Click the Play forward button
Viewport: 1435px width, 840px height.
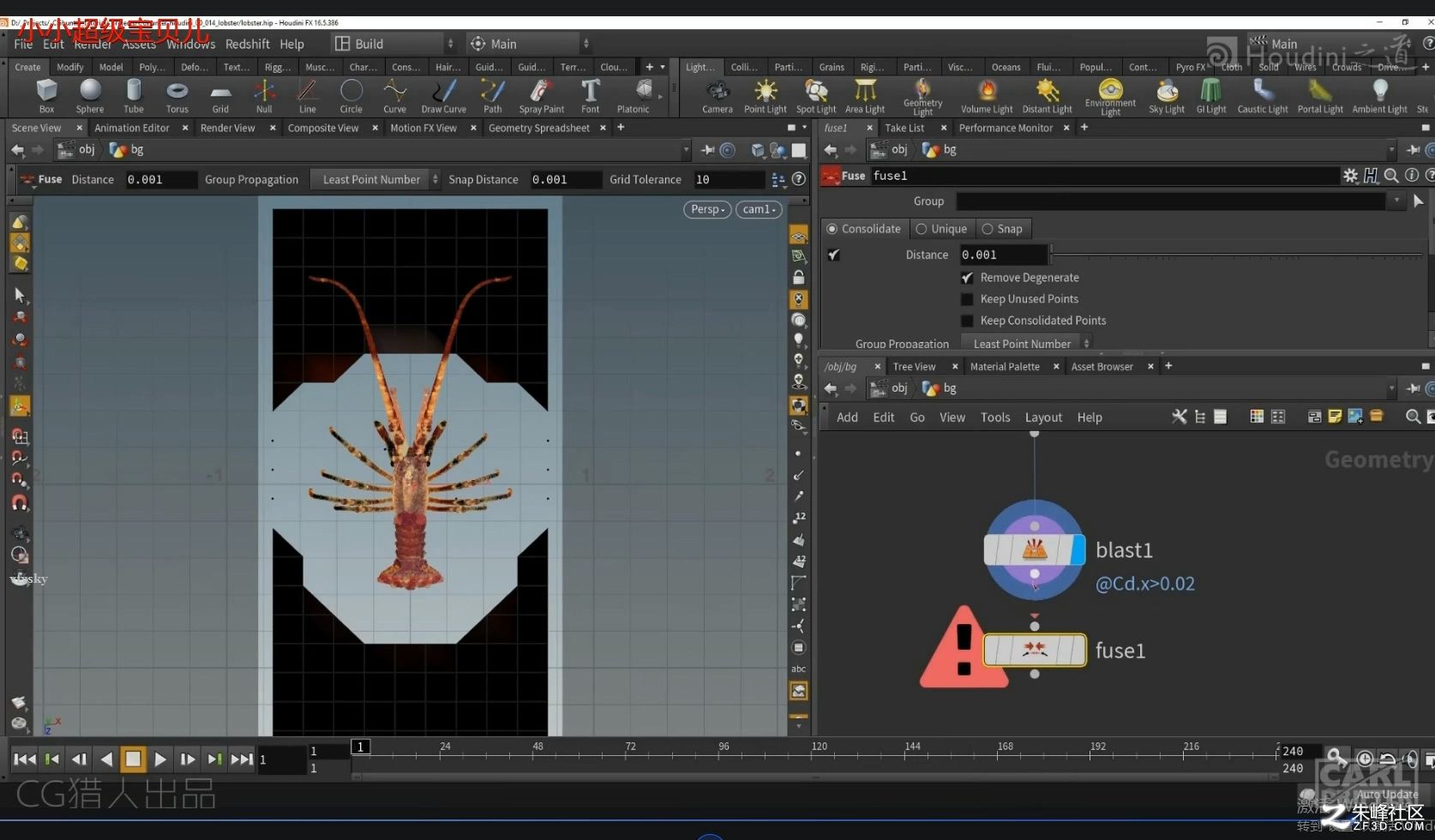pos(160,759)
